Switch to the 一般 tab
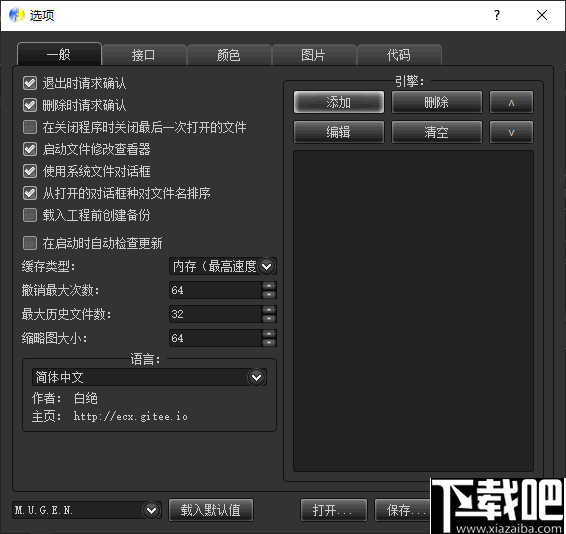 [x=60, y=55]
